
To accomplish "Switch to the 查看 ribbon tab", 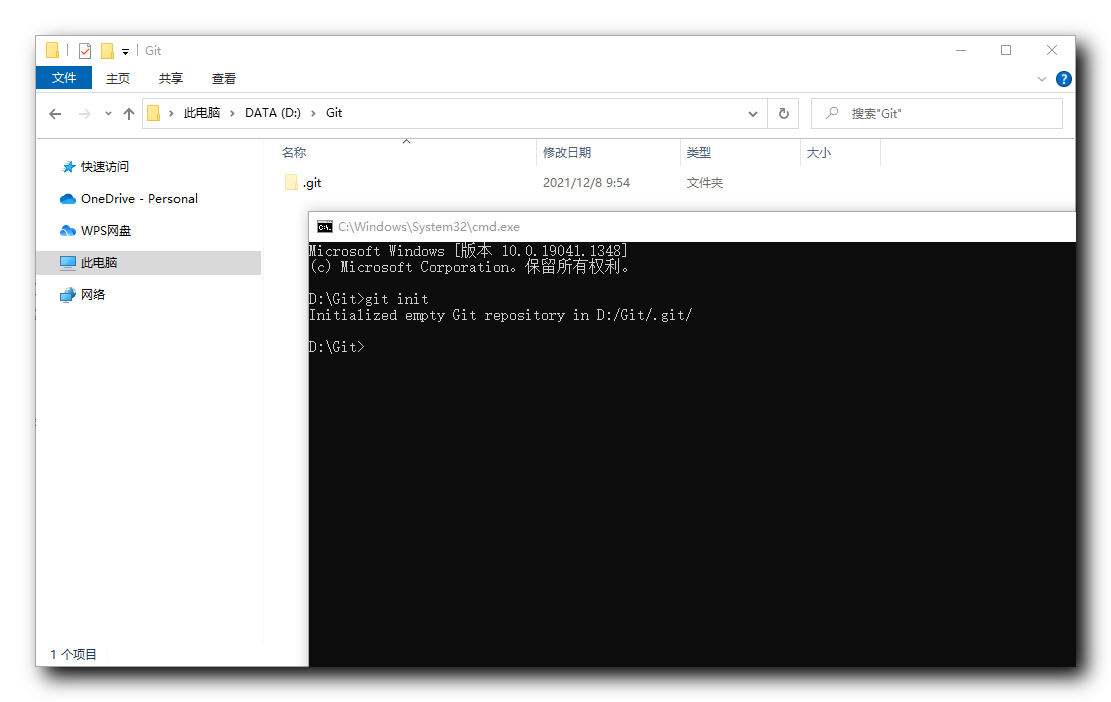I will pyautogui.click(x=223, y=78).
